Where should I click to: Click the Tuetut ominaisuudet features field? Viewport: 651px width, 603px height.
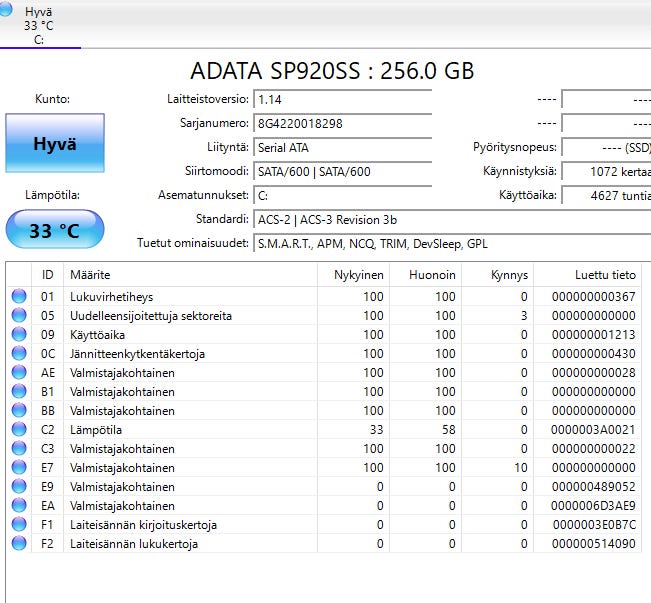pos(450,244)
